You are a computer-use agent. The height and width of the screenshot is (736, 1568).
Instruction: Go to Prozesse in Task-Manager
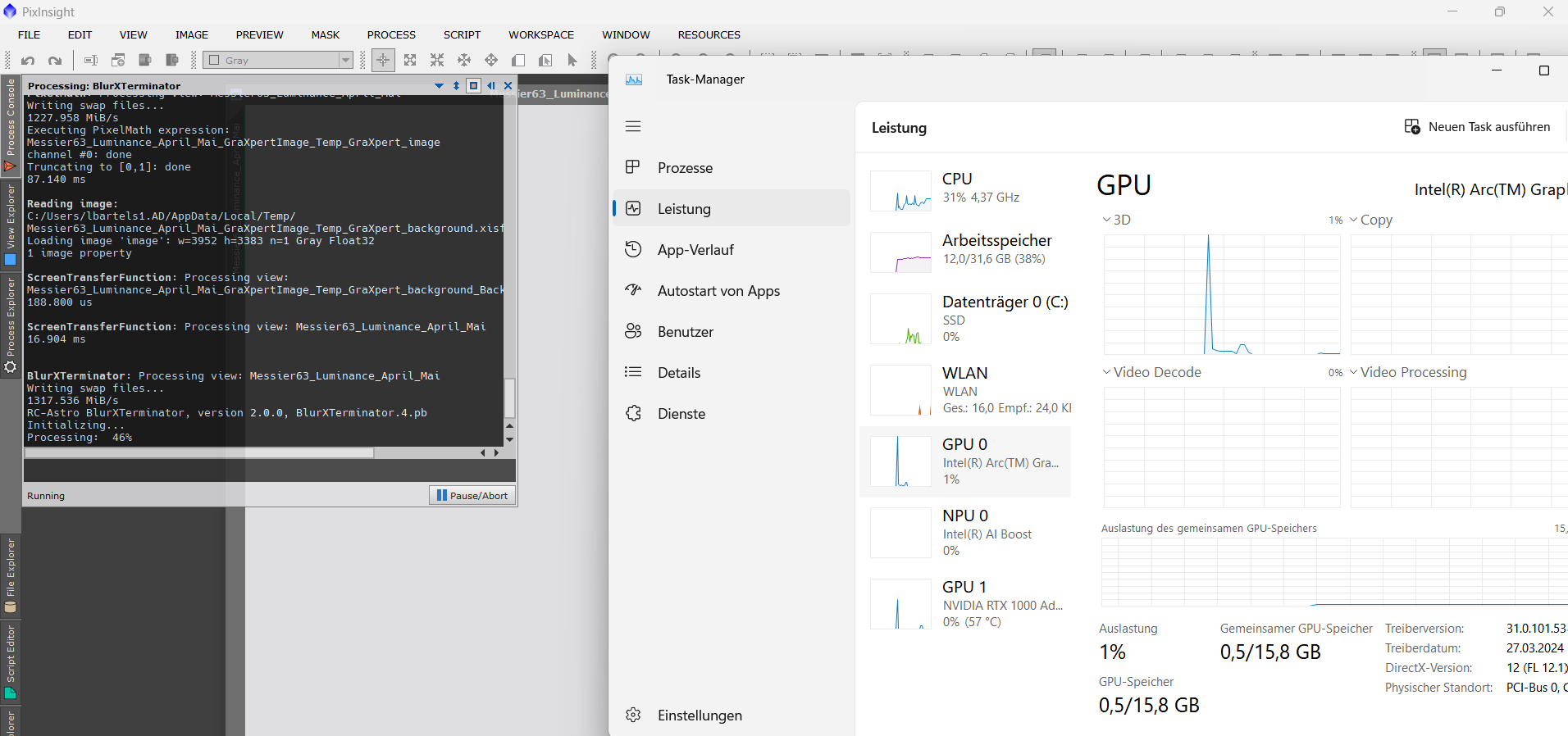click(x=732, y=168)
